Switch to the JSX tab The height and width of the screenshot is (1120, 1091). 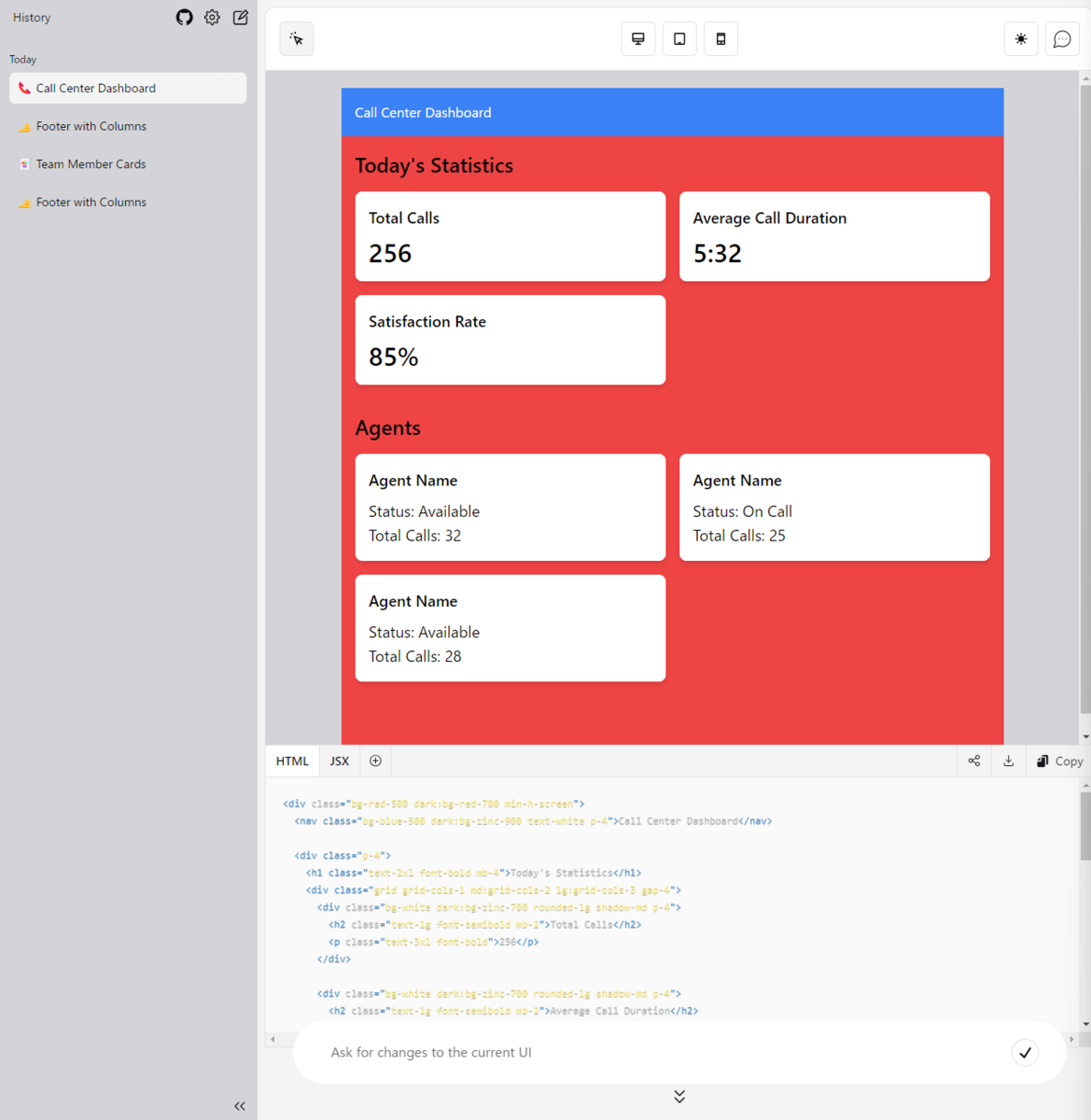pos(339,761)
